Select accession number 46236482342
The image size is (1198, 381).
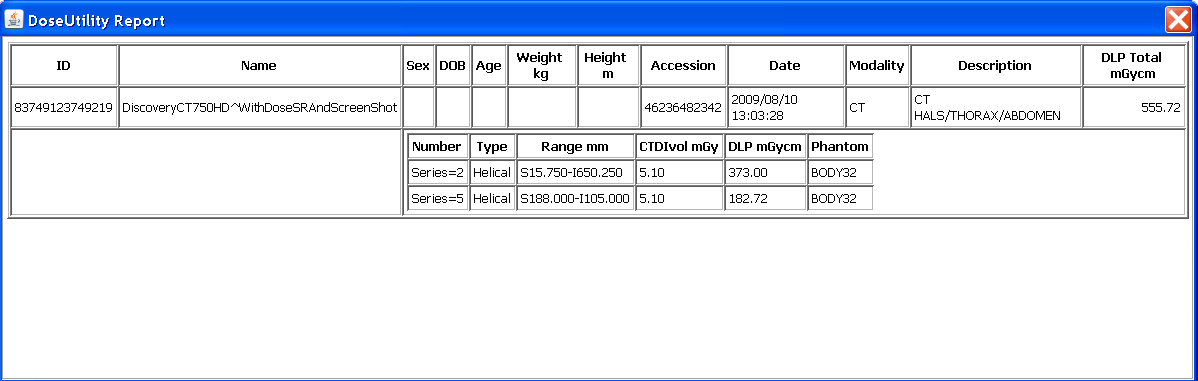point(683,108)
